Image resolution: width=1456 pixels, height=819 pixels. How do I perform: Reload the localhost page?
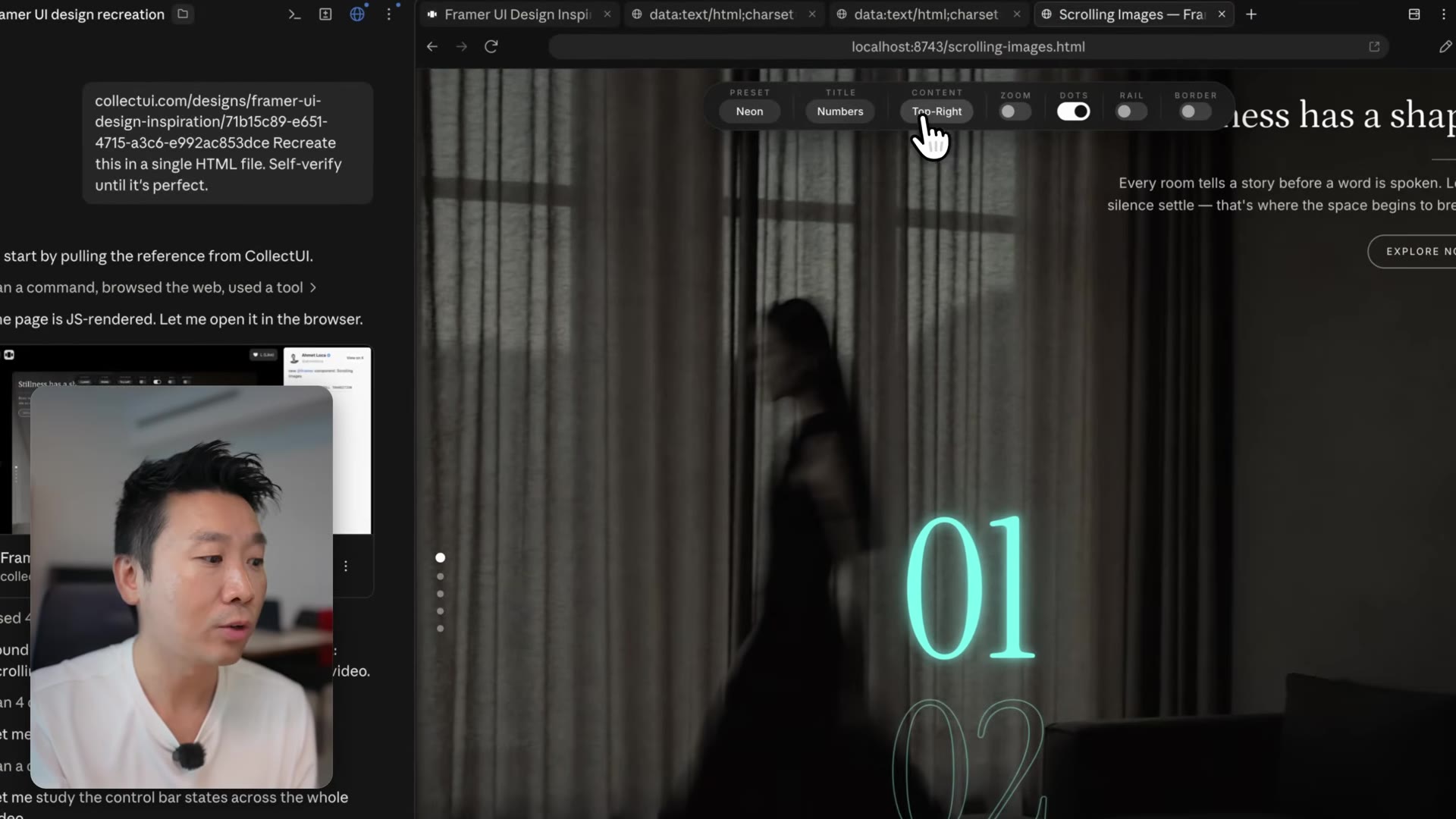[x=491, y=46]
